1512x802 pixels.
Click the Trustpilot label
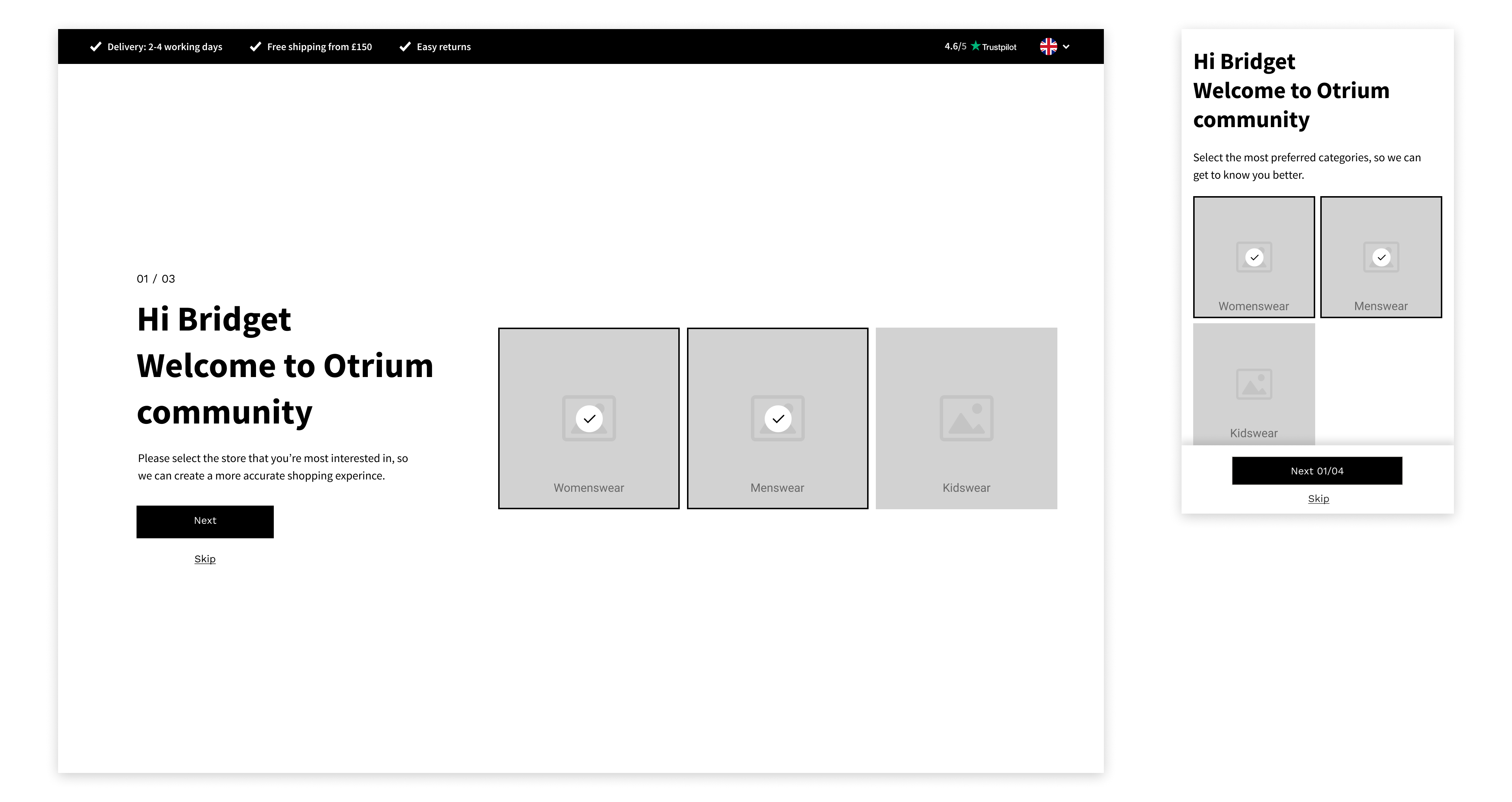coord(999,47)
